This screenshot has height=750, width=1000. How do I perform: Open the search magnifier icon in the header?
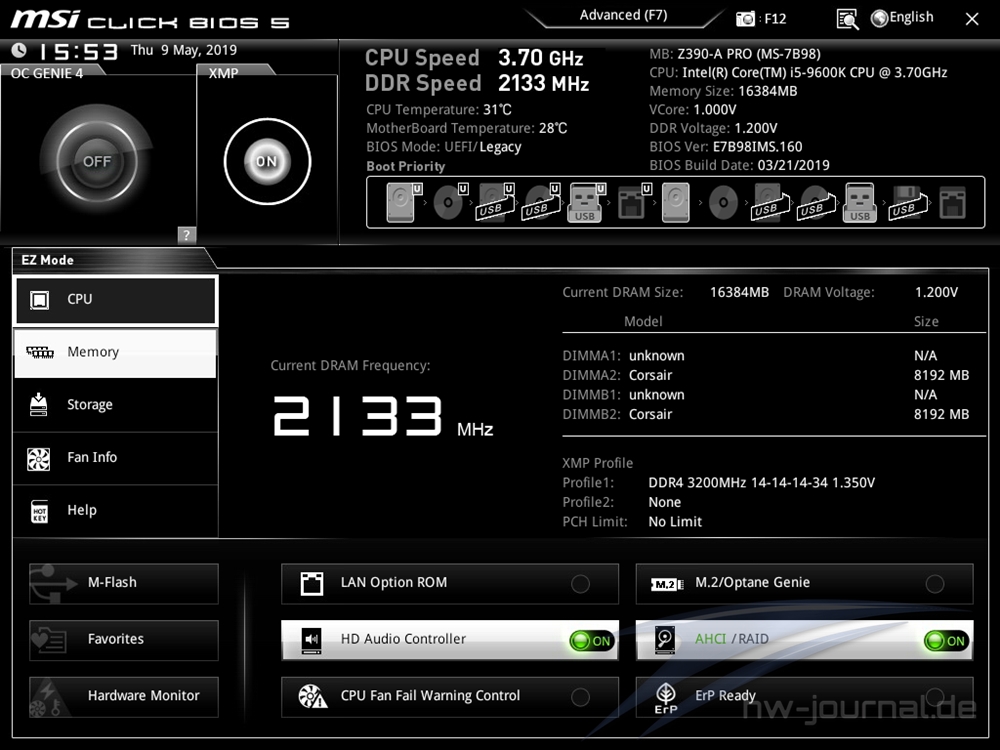pos(847,19)
